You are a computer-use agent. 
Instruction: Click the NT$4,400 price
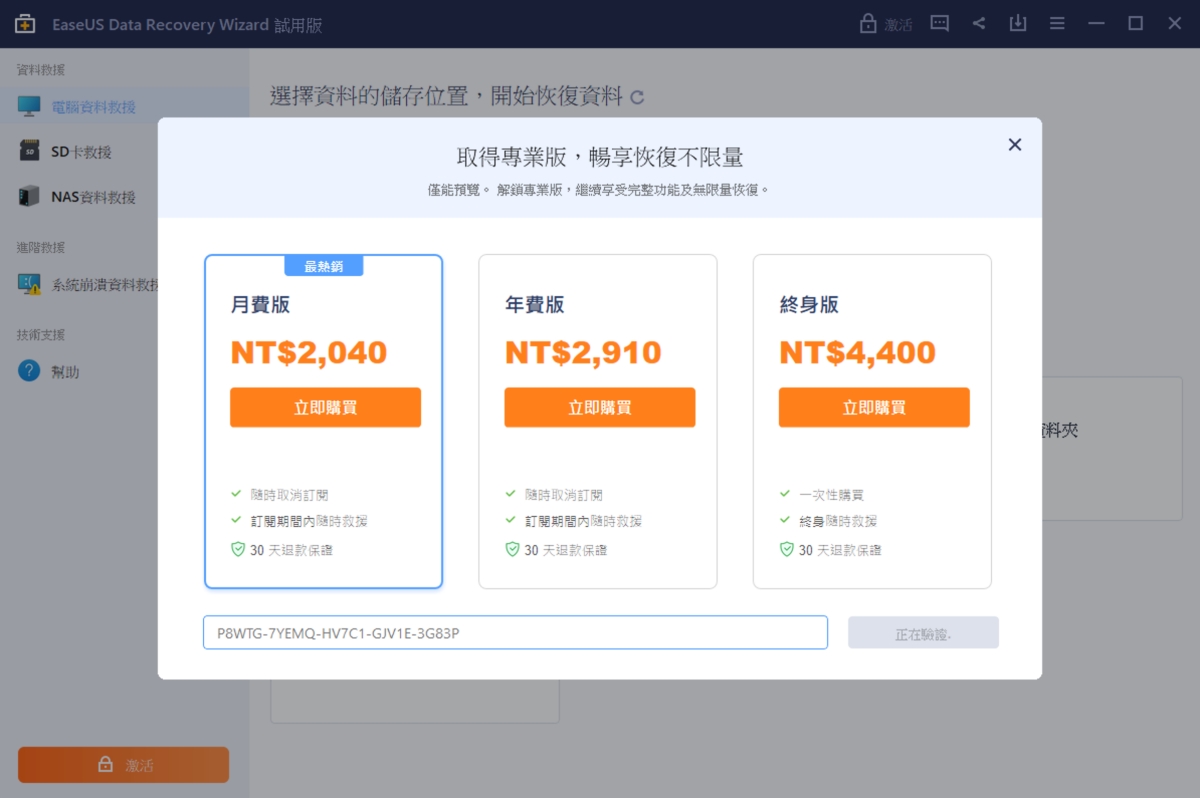pos(857,352)
